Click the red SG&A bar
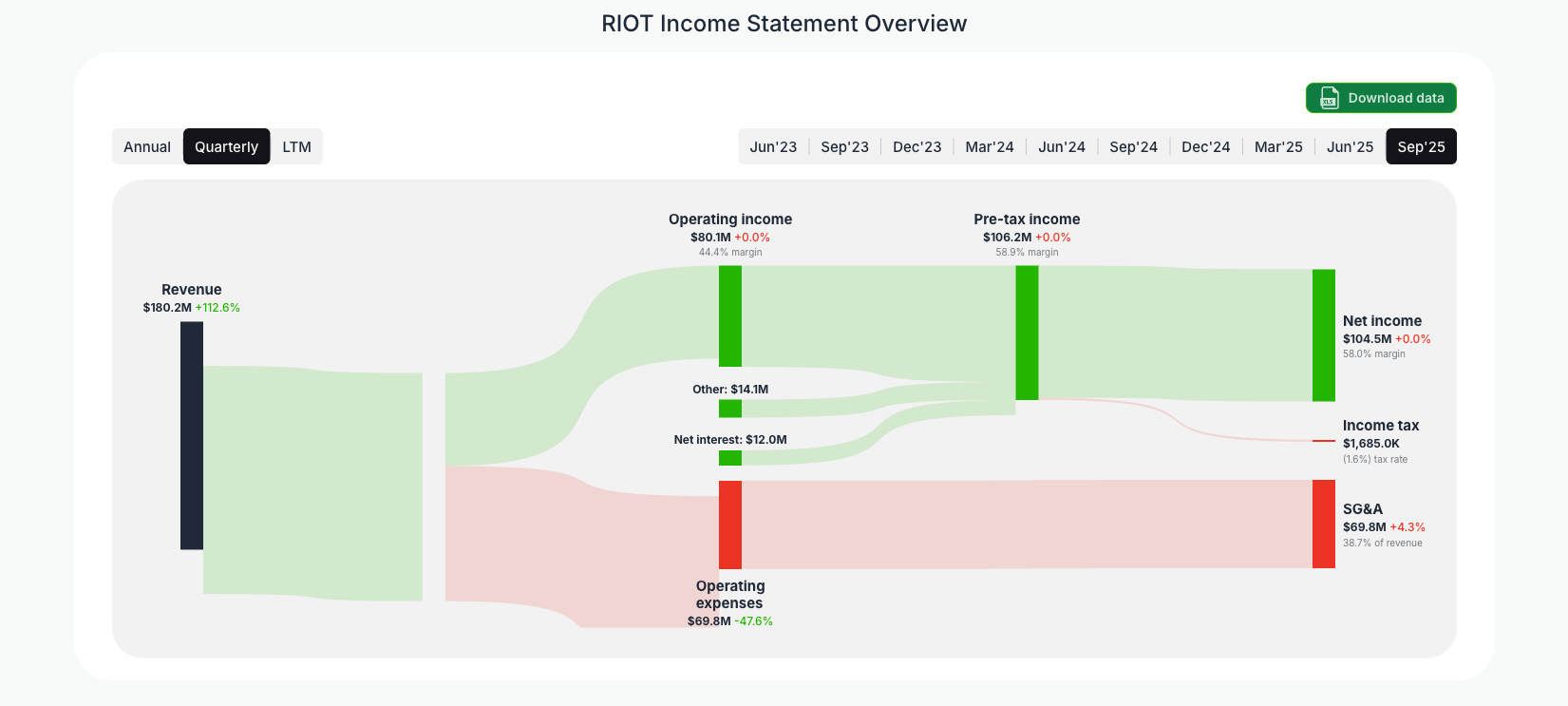The image size is (1568, 706). [1323, 524]
